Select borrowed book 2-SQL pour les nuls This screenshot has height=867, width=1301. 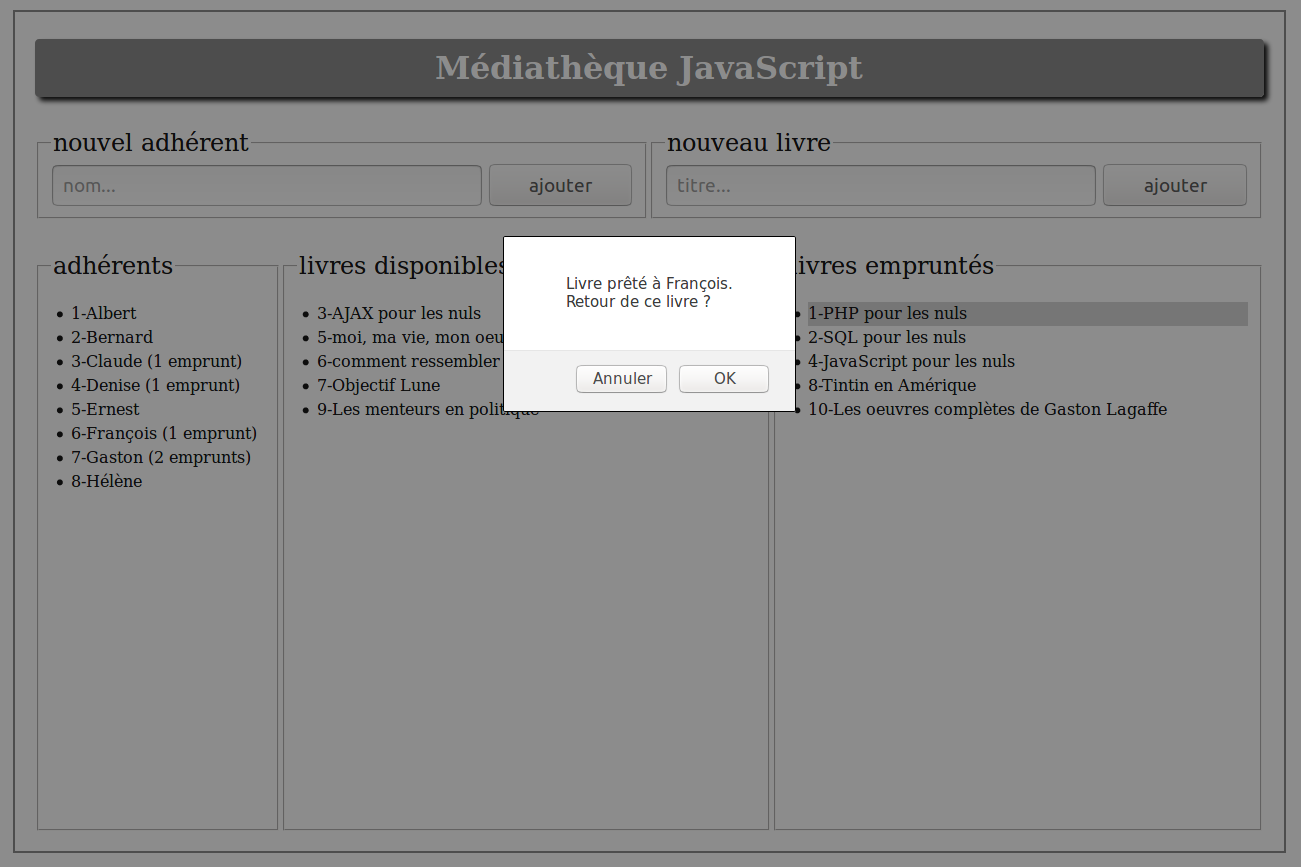point(887,338)
